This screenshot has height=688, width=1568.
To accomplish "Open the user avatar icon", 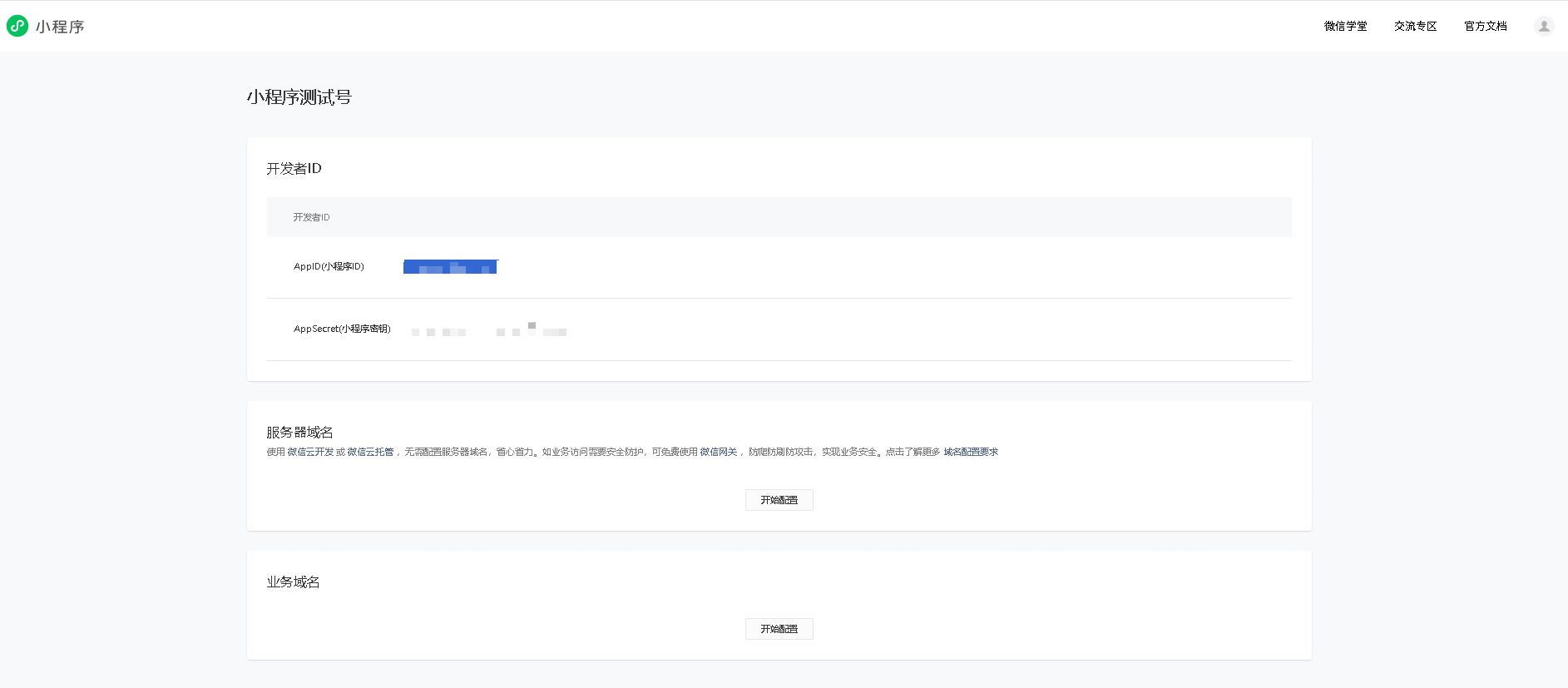I will (x=1544, y=26).
